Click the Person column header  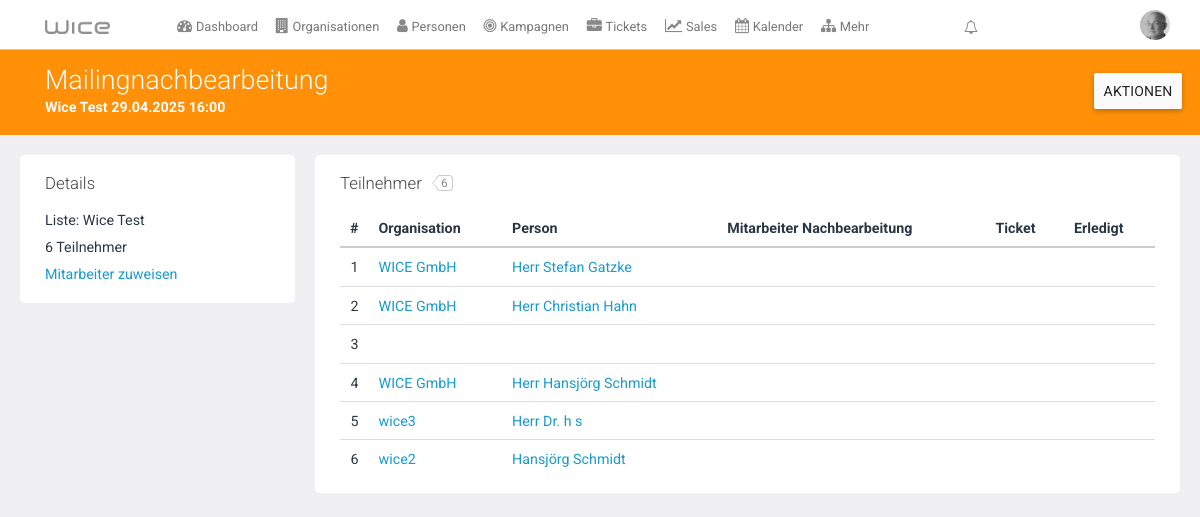click(535, 228)
